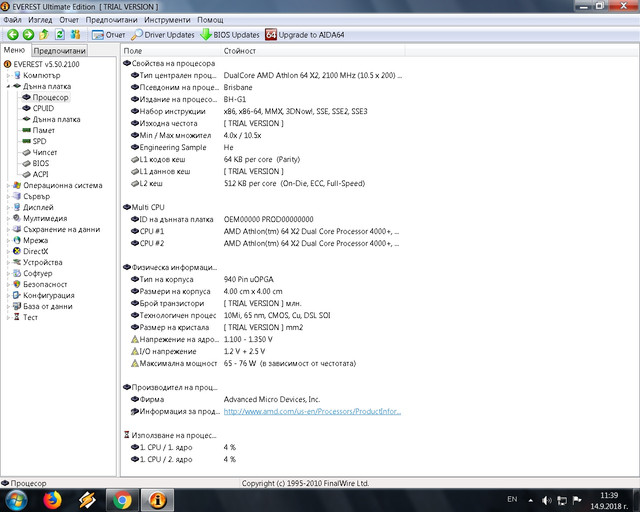640x512 pixels.
Task: Expand the Мултимедия tree node
Action: [8, 218]
